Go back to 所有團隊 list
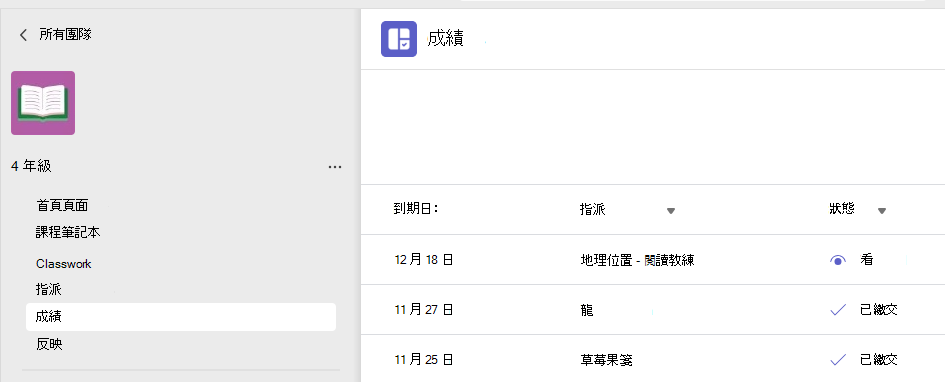 [x=65, y=34]
